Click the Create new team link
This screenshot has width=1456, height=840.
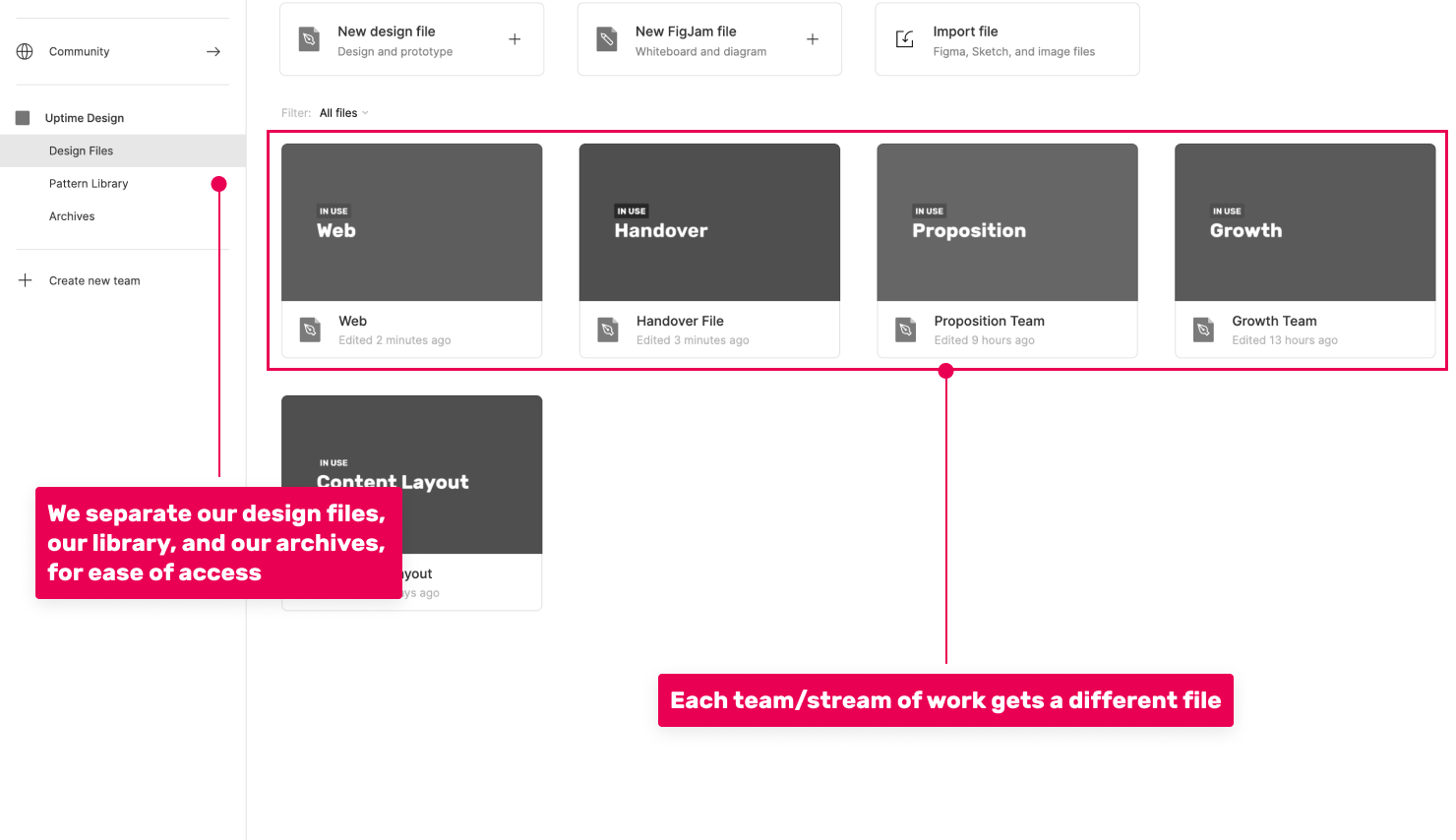coord(94,281)
